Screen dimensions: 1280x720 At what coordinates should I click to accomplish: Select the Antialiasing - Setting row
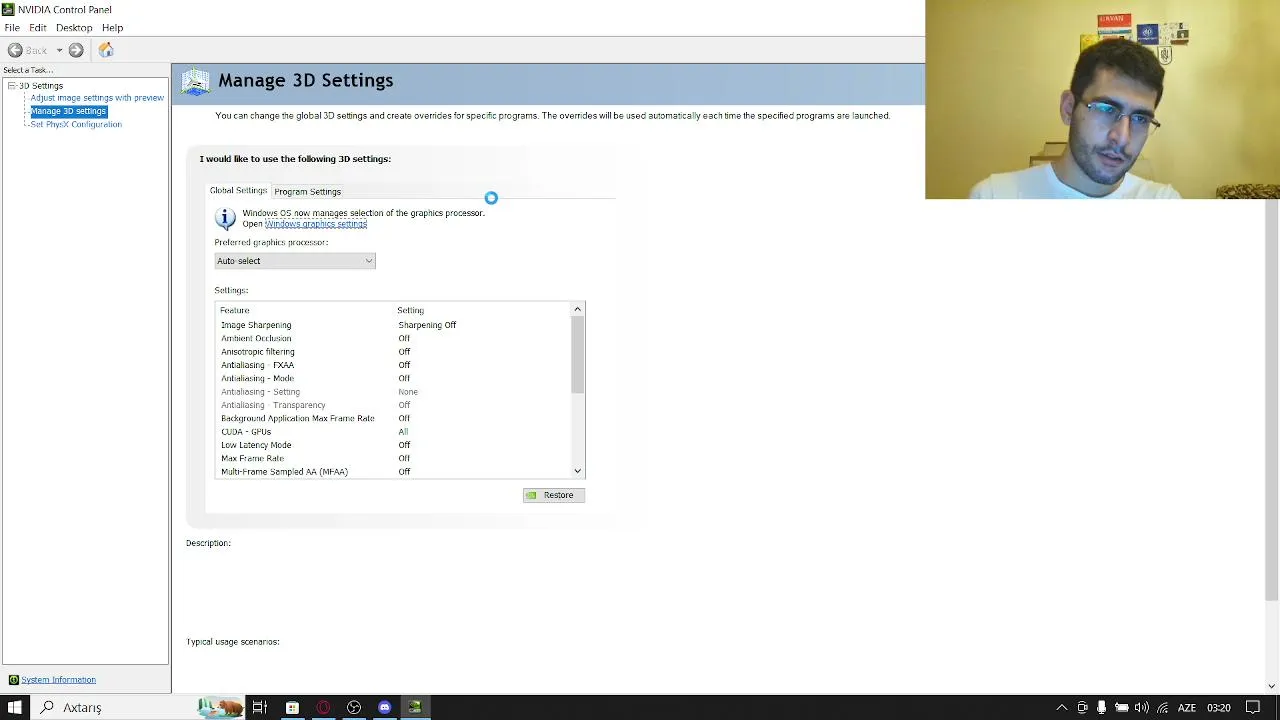(x=395, y=392)
